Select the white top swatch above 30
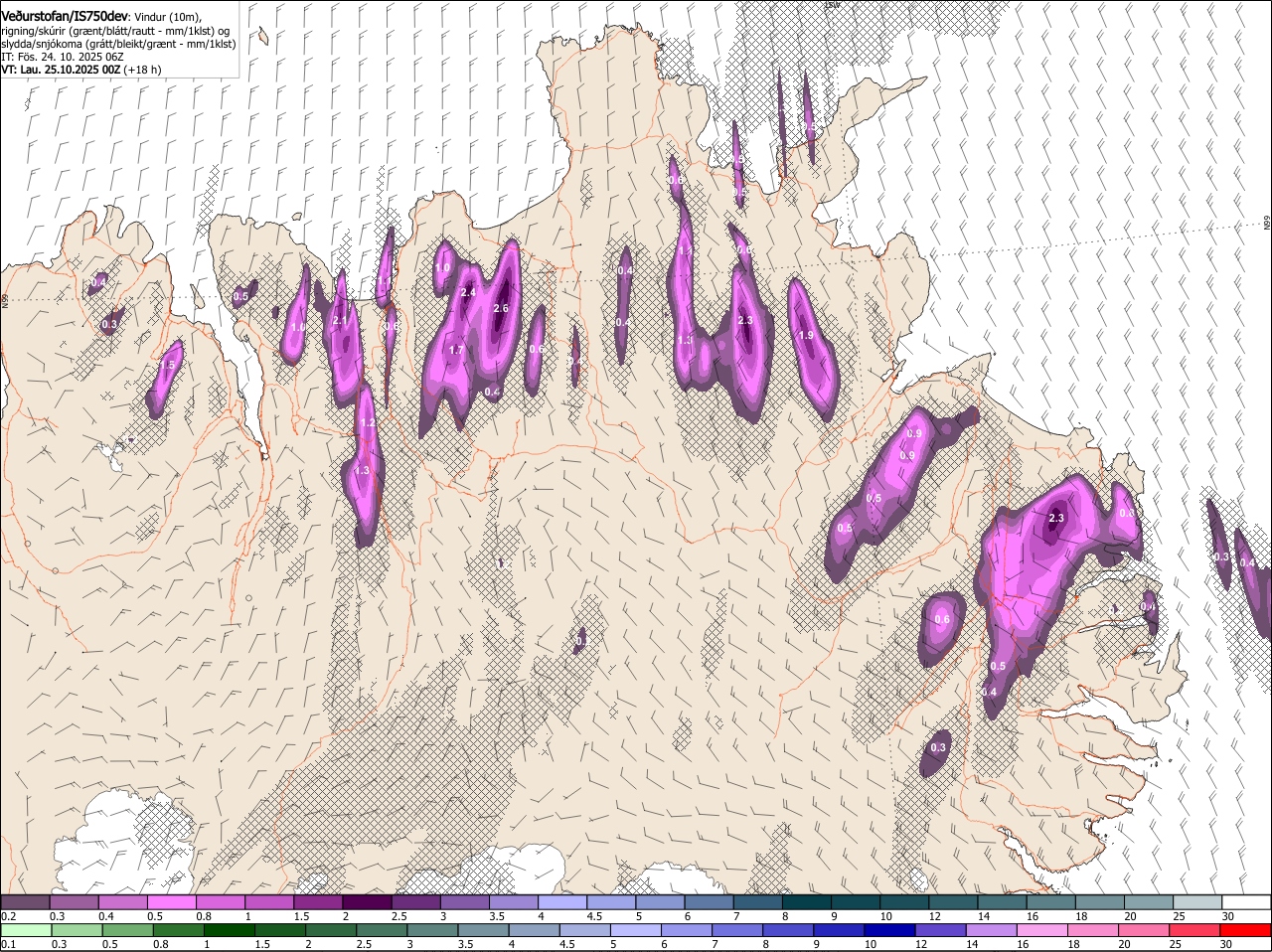 [x=1246, y=901]
